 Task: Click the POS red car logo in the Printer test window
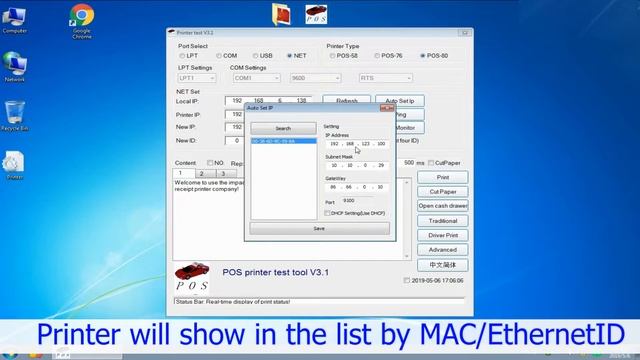click(x=192, y=277)
